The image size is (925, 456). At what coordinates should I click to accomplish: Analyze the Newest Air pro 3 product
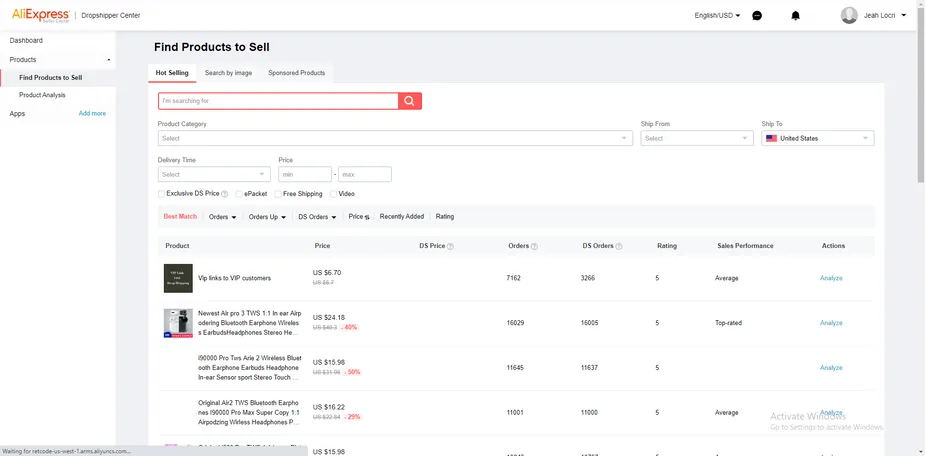tap(831, 323)
